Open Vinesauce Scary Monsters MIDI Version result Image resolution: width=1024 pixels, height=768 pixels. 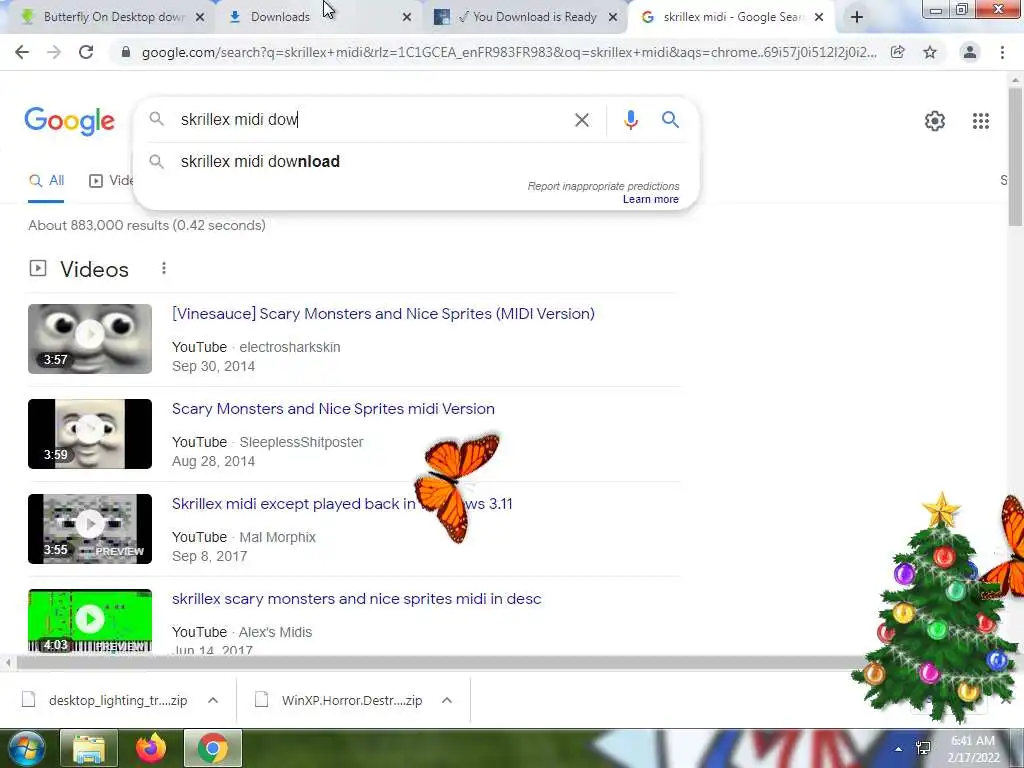tap(383, 313)
